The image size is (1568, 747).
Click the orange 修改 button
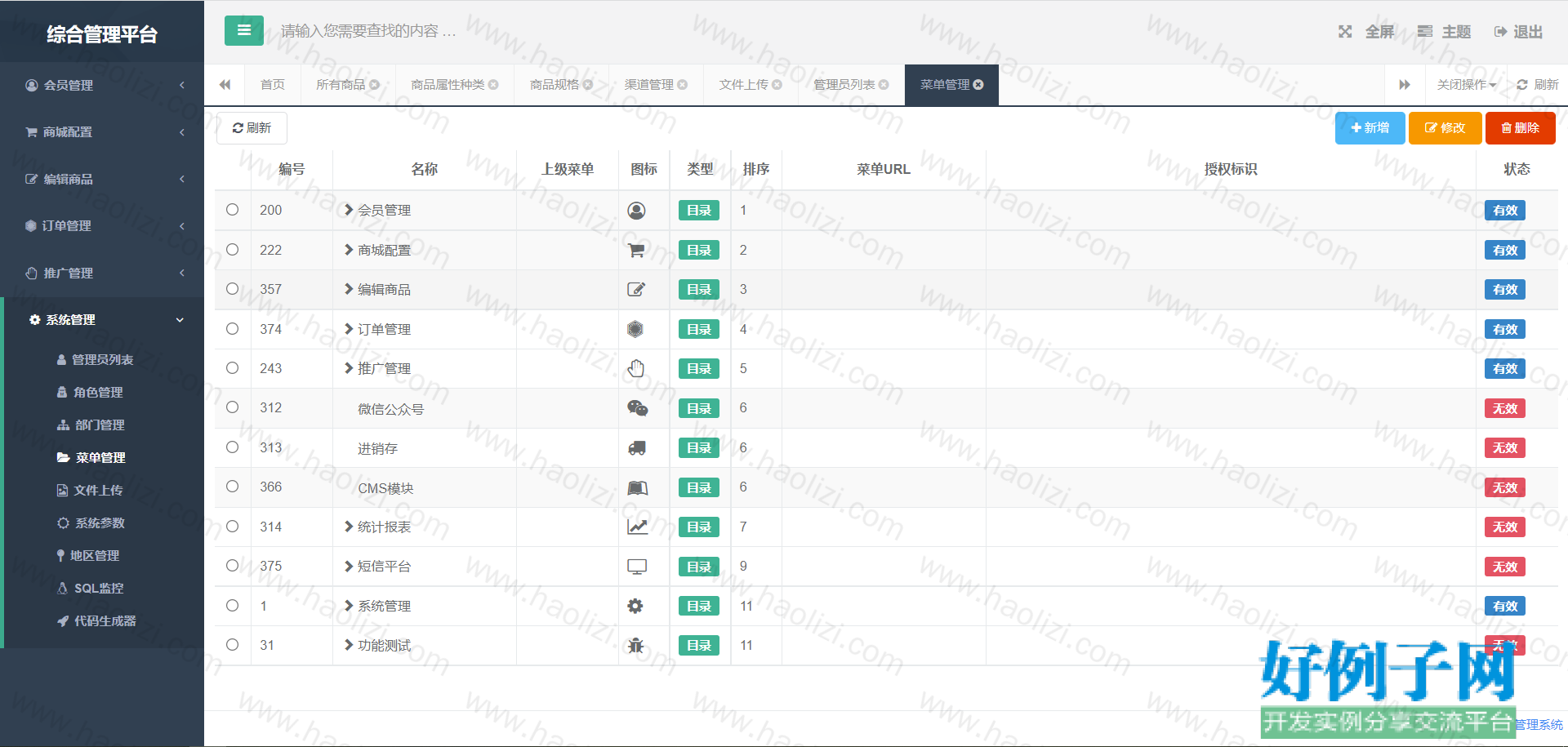pos(1445,128)
